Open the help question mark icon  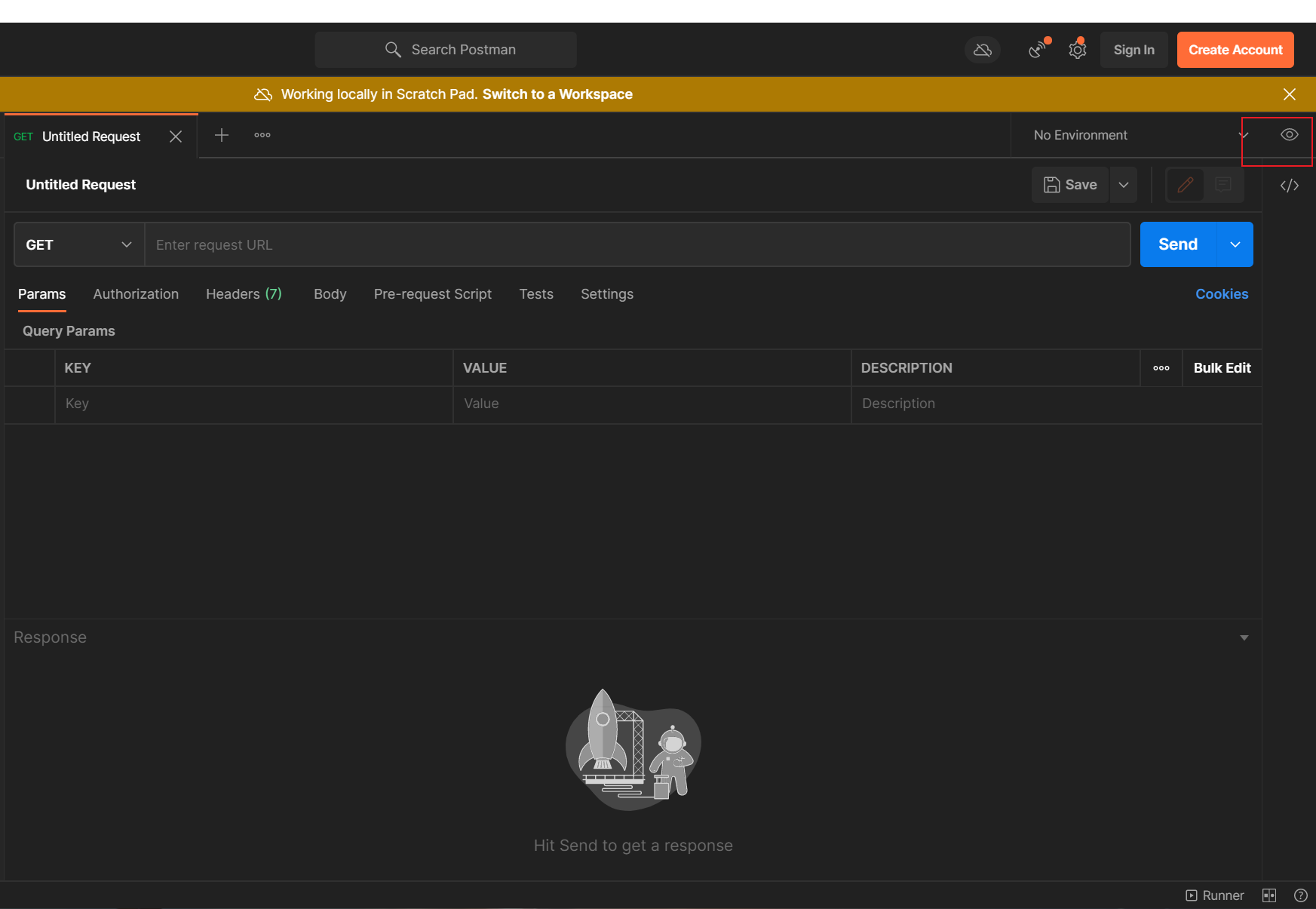tap(1300, 895)
